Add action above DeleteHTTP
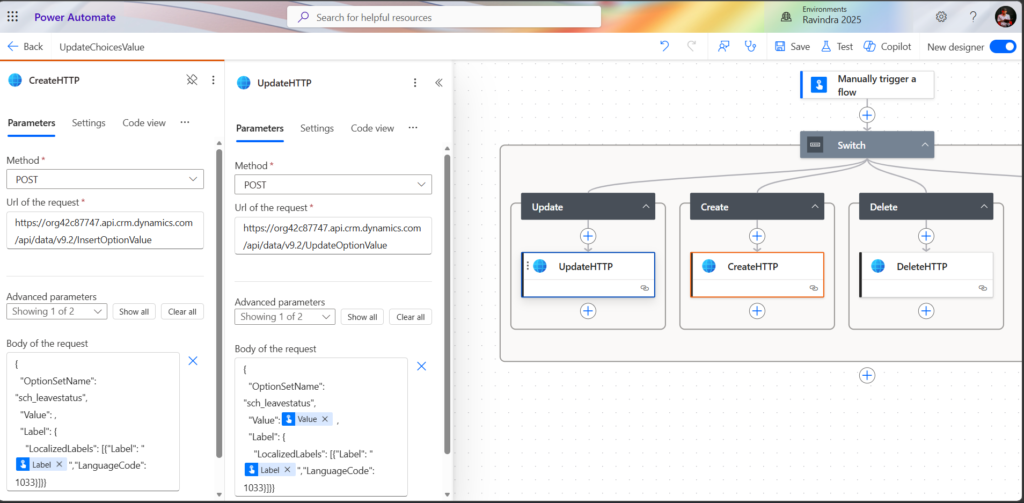Image resolution: width=1024 pixels, height=503 pixels. click(926, 235)
